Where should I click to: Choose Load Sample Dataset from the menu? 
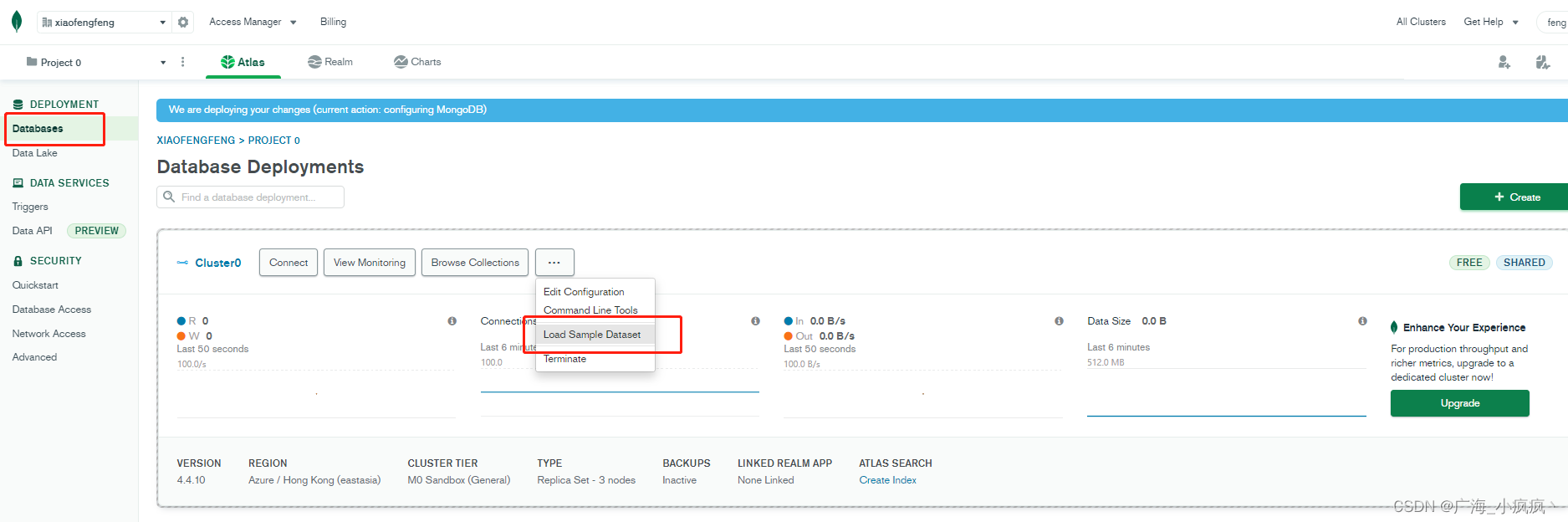click(x=595, y=335)
